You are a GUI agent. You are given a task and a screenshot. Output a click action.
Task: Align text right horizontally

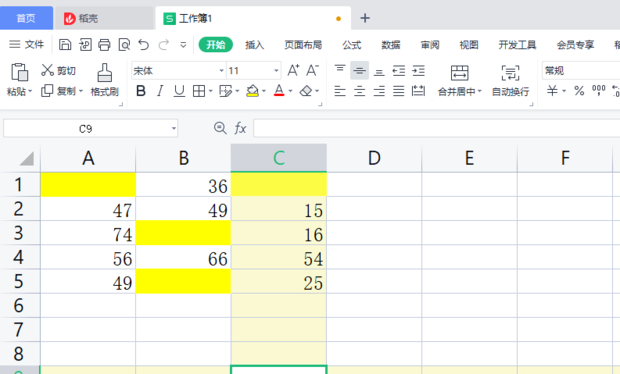(x=379, y=91)
